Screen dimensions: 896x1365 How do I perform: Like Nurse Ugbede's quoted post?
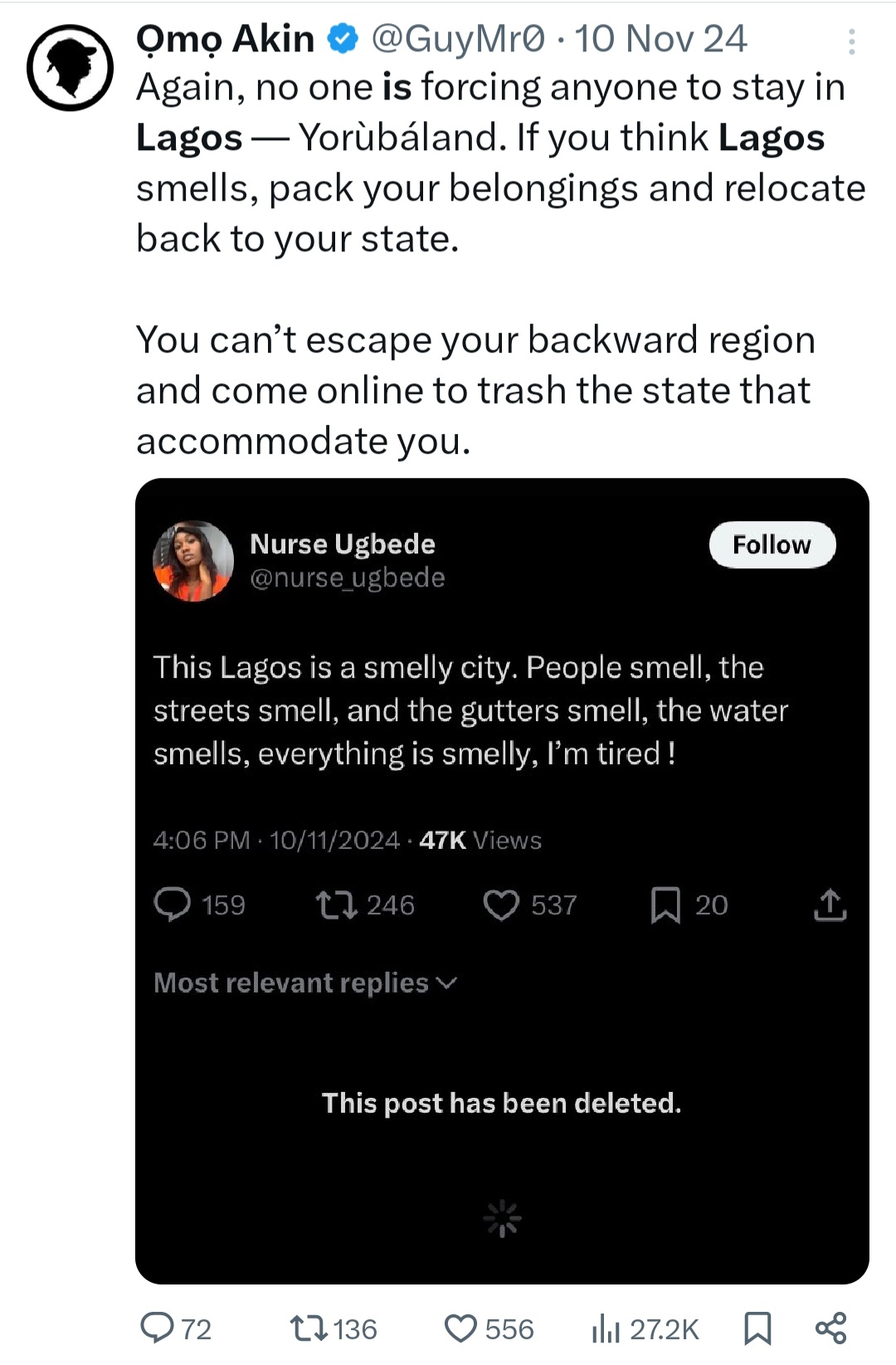[x=501, y=904]
